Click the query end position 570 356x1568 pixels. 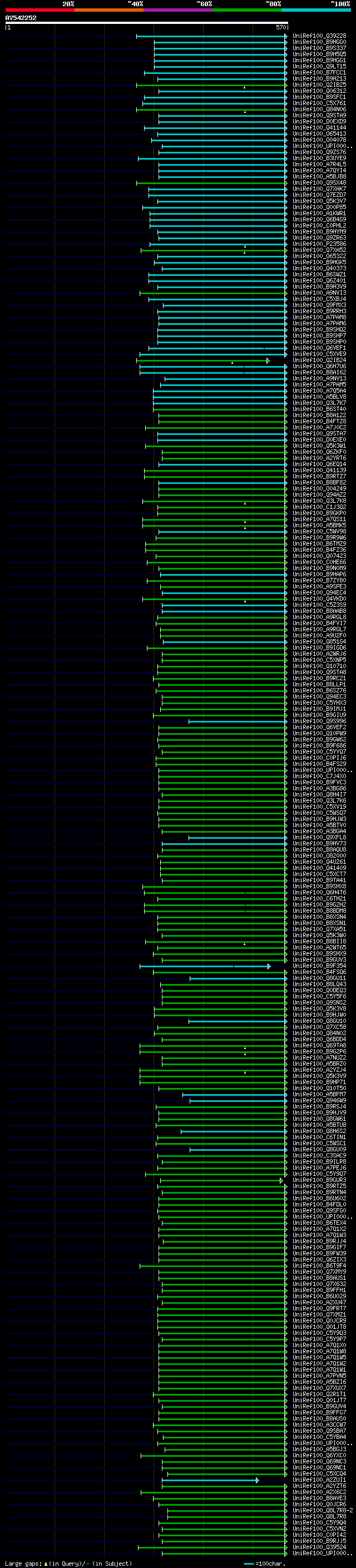(280, 27)
